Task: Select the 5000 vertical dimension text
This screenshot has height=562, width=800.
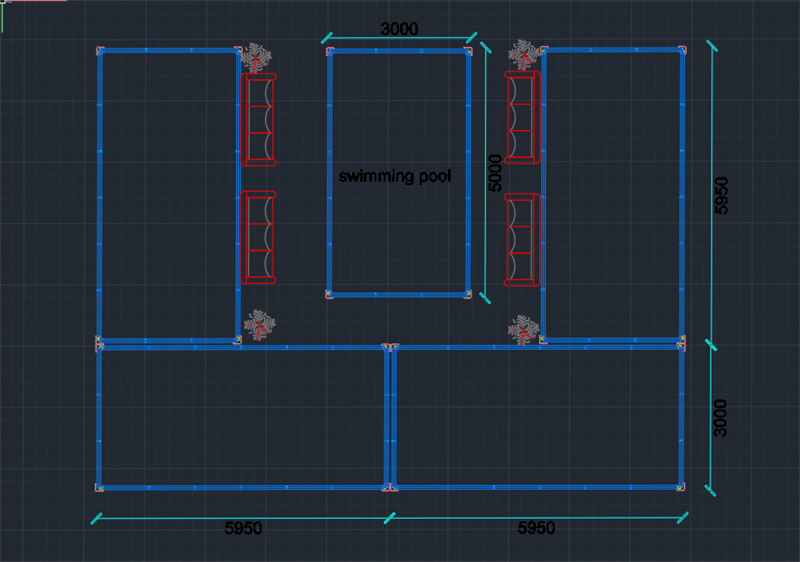Action: [495, 173]
